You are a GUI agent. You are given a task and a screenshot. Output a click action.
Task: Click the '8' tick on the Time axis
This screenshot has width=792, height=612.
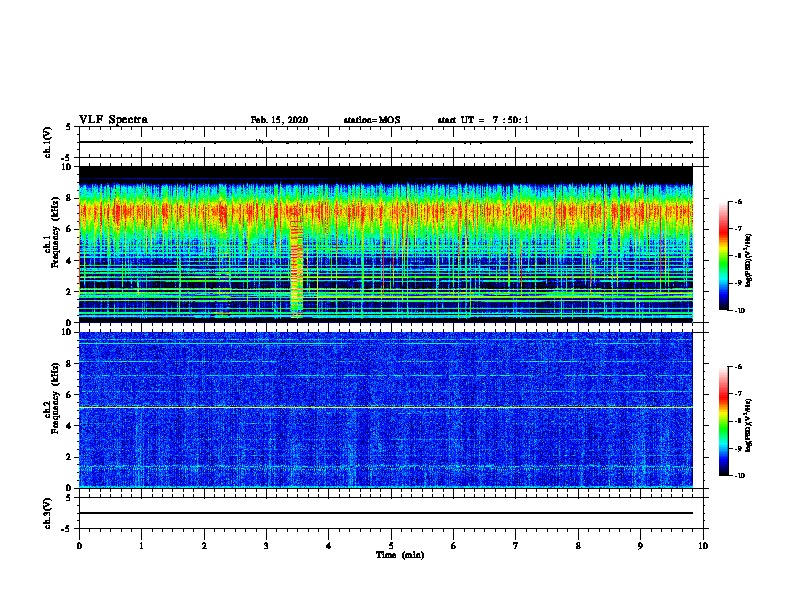tap(578, 546)
